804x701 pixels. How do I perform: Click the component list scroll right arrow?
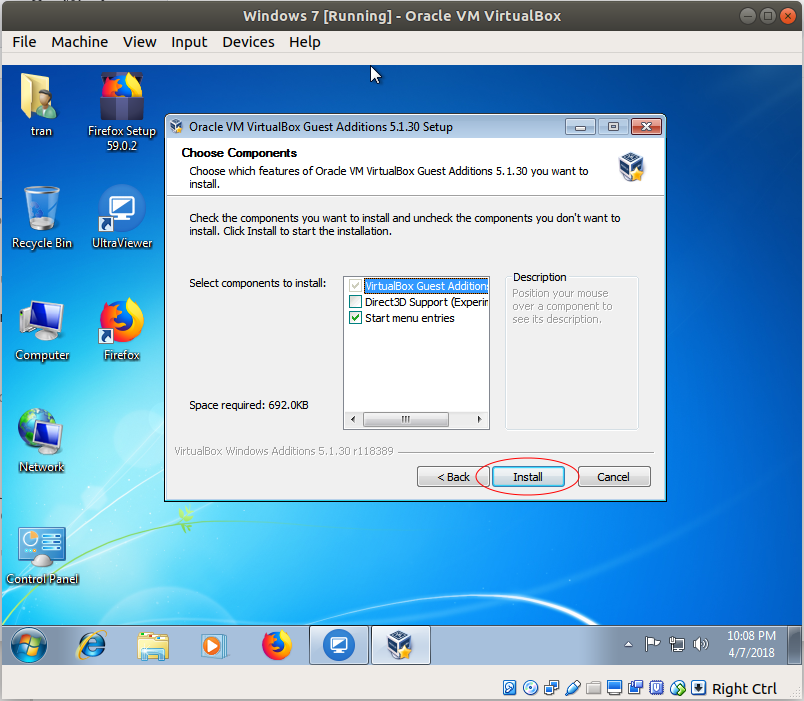[x=480, y=419]
